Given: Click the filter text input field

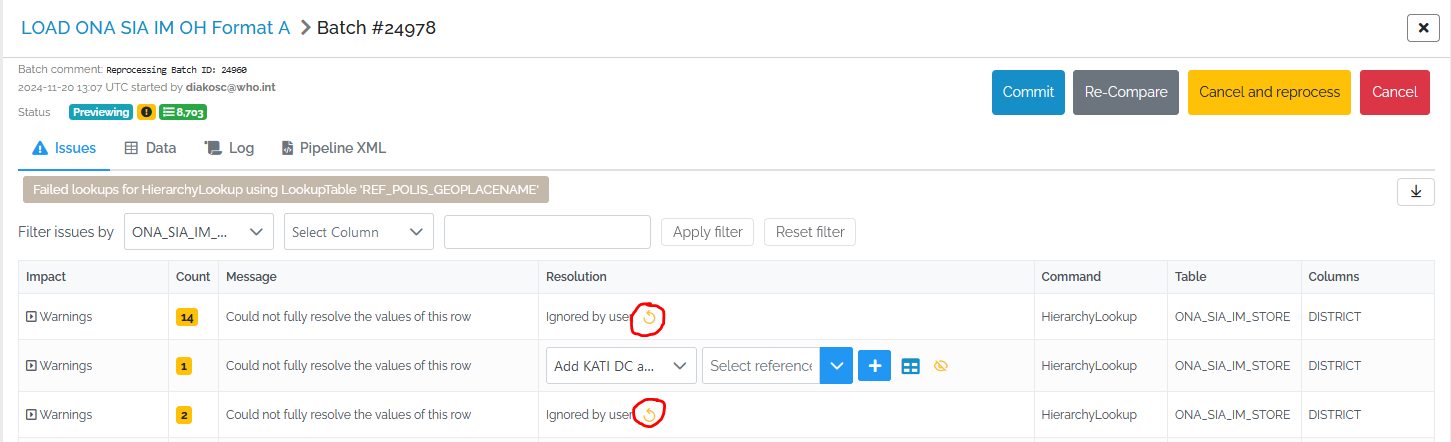Looking at the screenshot, I should 547,232.
